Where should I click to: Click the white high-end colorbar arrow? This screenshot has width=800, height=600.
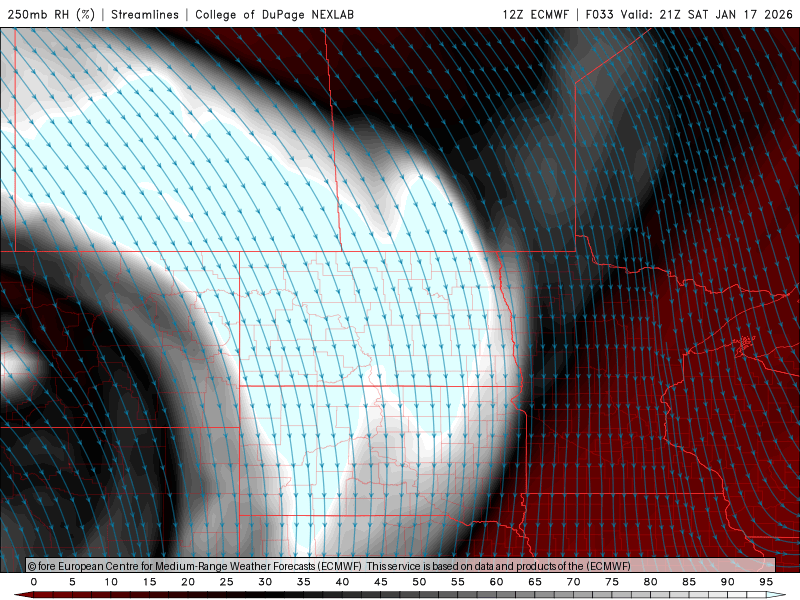click(x=776, y=595)
